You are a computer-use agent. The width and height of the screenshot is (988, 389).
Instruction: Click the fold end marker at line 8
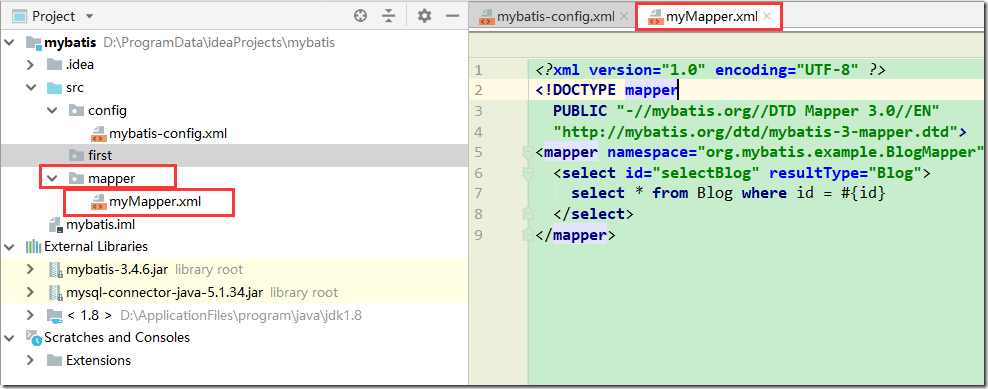pos(528,214)
